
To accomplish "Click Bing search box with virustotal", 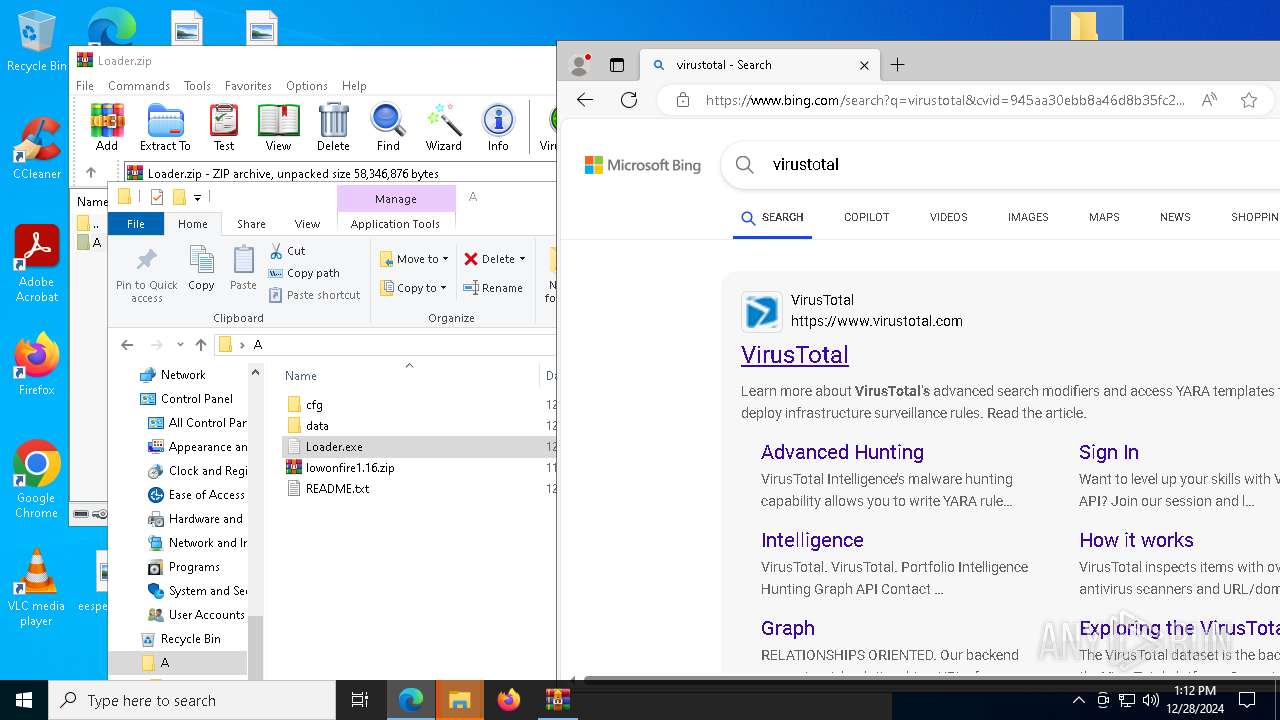I will [1000, 165].
